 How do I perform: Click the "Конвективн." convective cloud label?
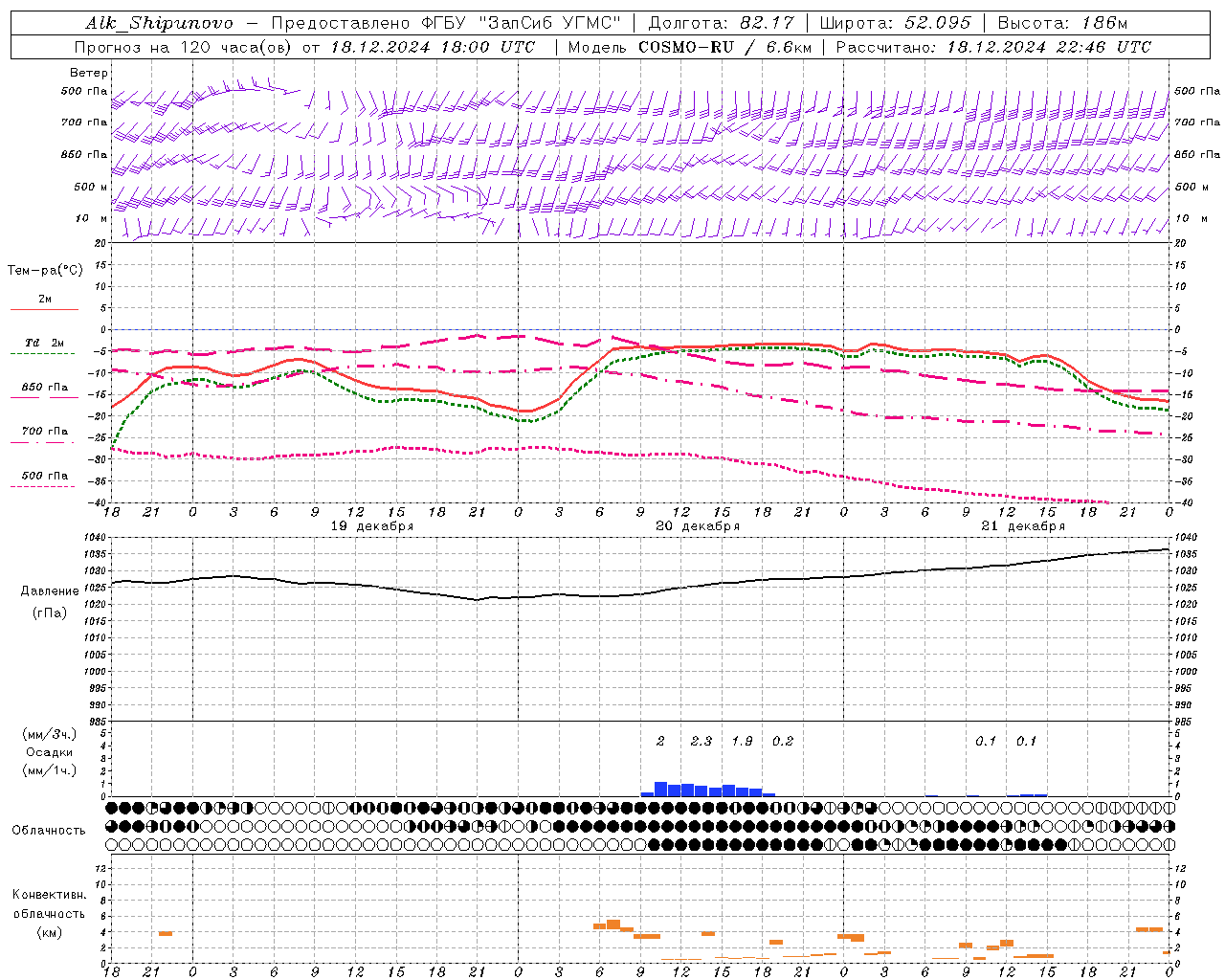point(50,896)
